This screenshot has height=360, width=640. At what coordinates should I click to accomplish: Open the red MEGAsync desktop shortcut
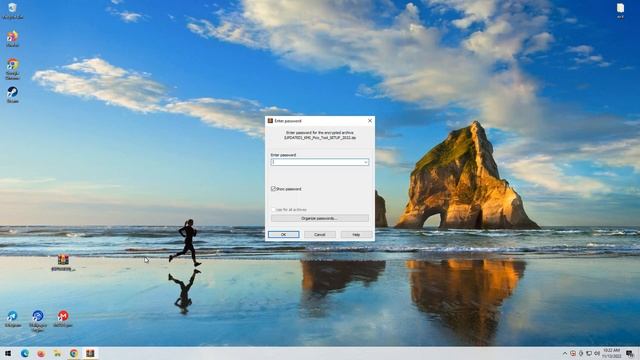pyautogui.click(x=63, y=318)
